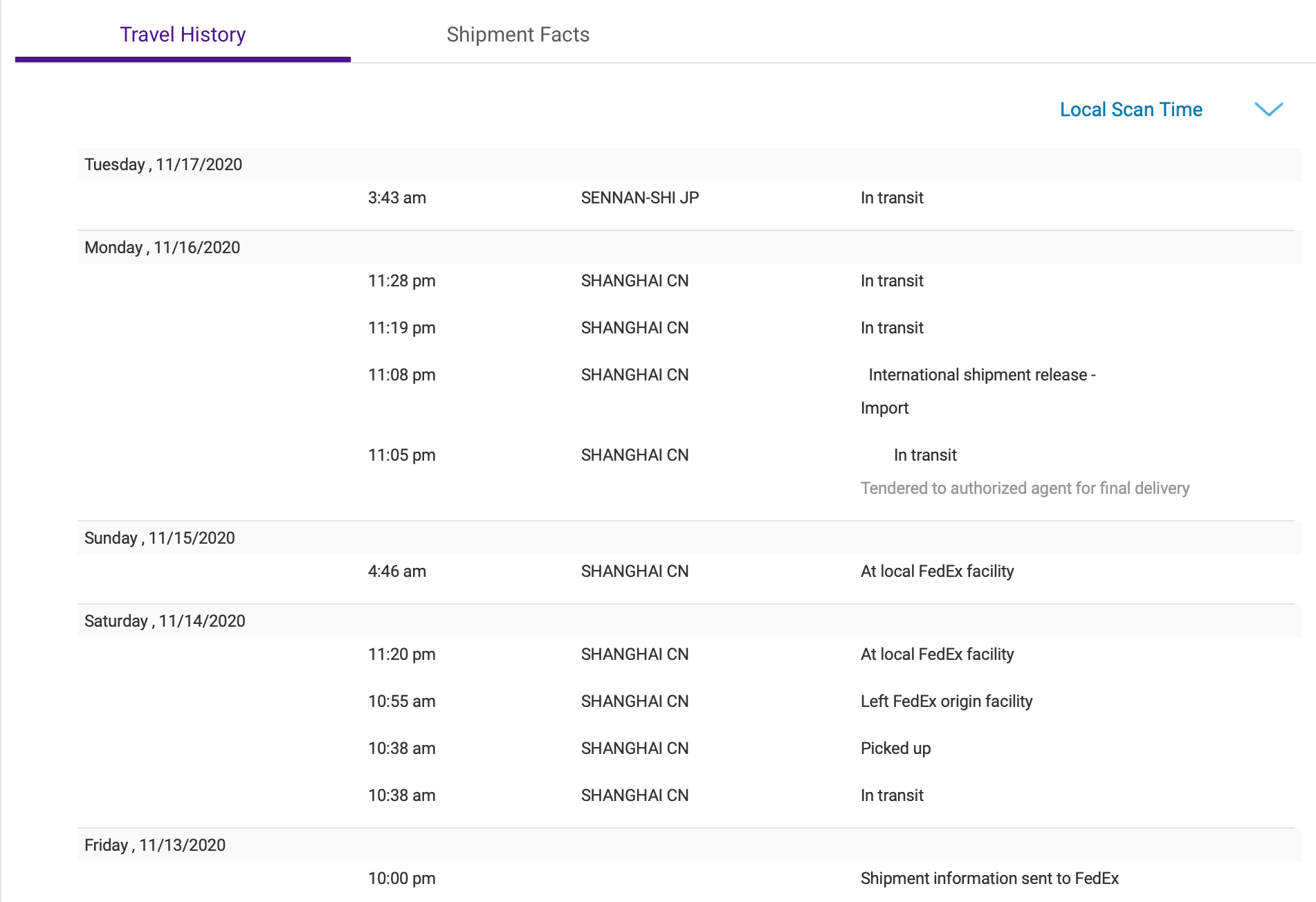Click the Left FedEx origin facility status
Image resolution: width=1316 pixels, height=902 pixels.
[x=947, y=701]
